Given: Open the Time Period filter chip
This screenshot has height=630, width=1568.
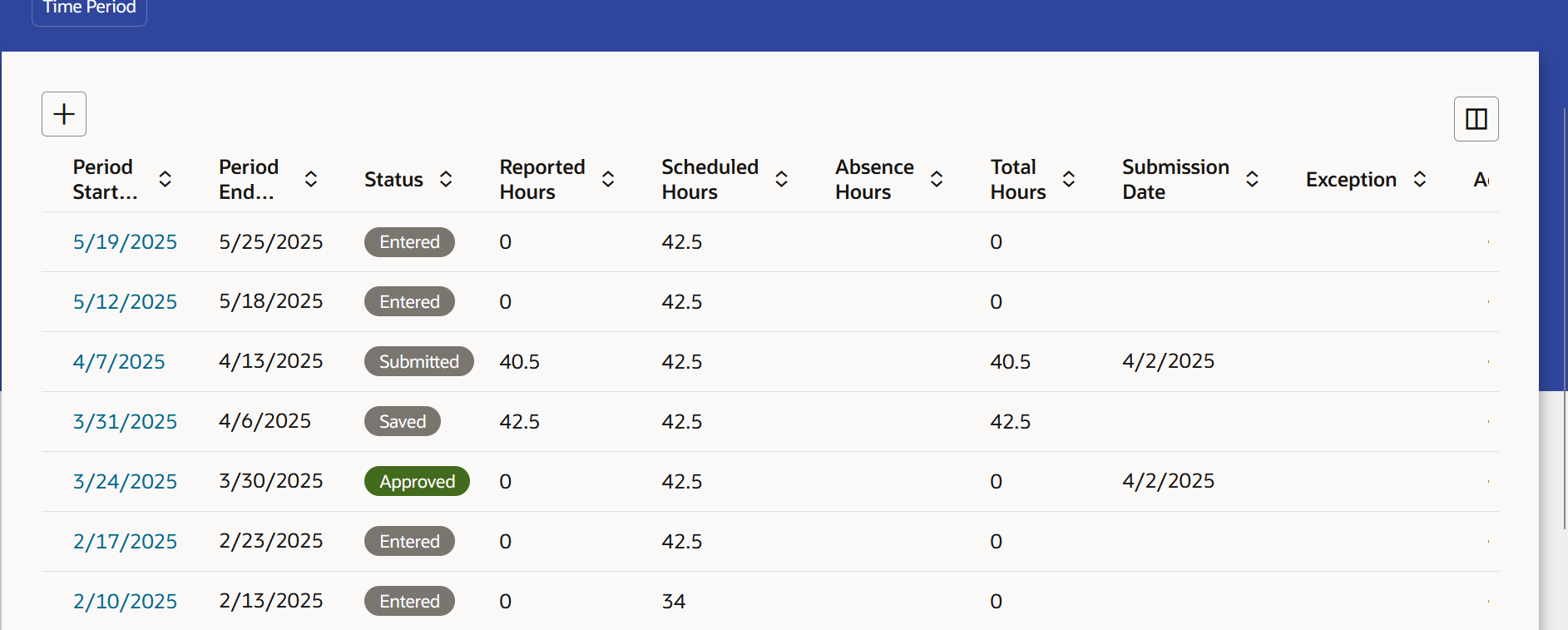Looking at the screenshot, I should (x=89, y=8).
